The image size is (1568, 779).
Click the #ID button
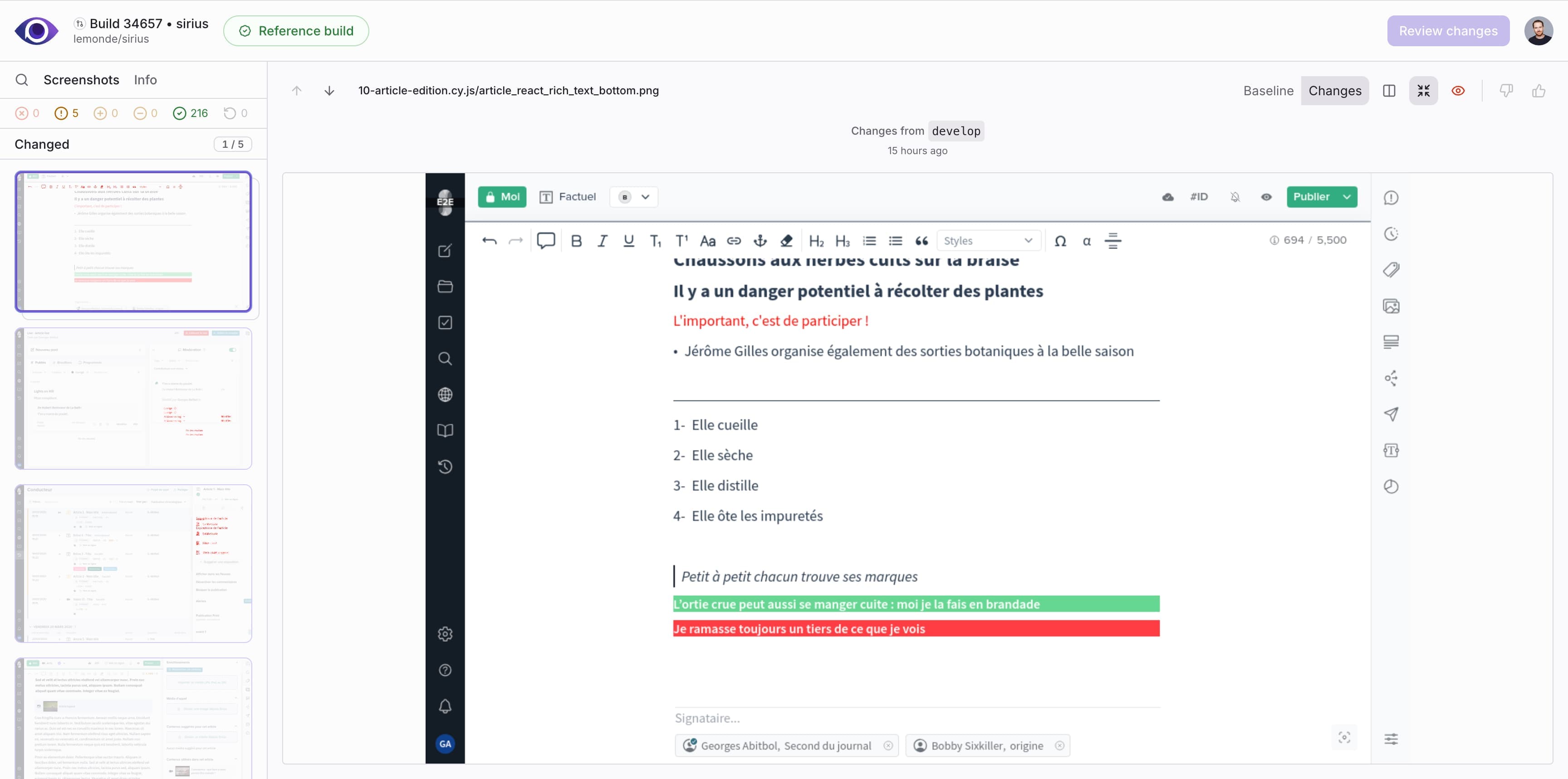pyautogui.click(x=1199, y=197)
